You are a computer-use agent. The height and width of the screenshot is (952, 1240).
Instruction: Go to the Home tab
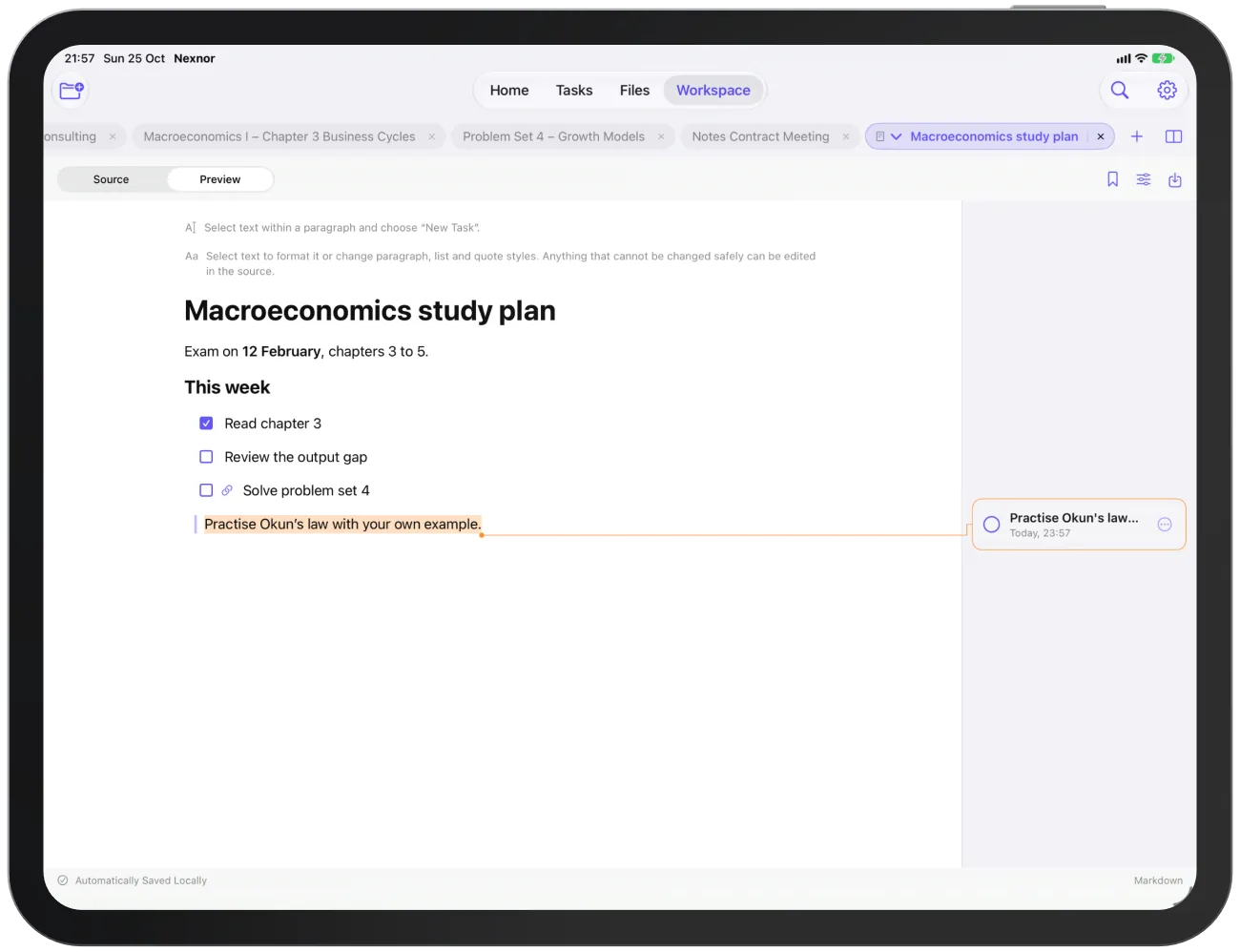[x=509, y=91]
